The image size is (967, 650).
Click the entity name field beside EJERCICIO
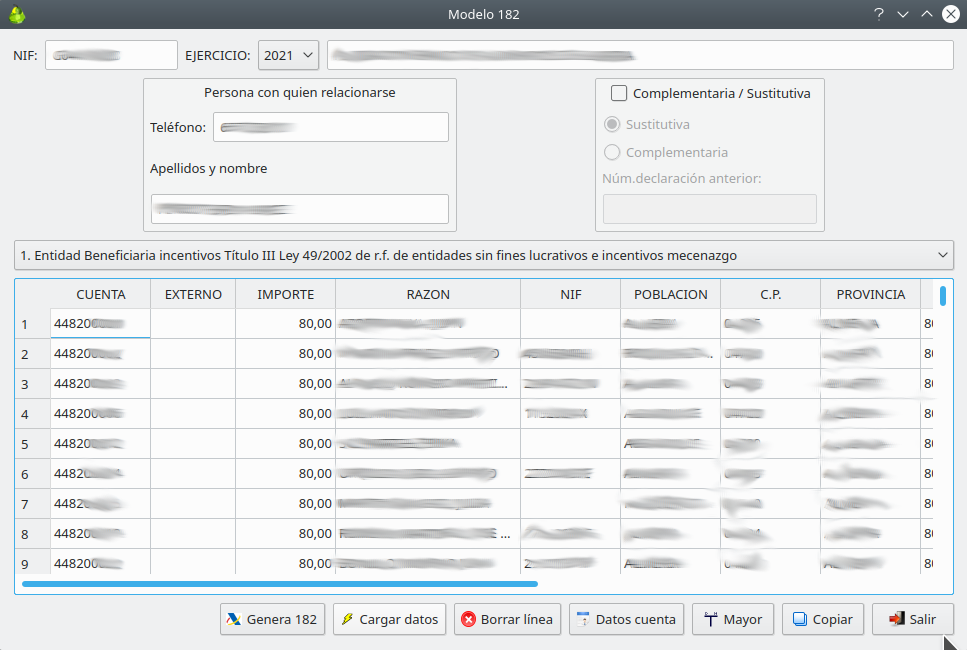640,56
